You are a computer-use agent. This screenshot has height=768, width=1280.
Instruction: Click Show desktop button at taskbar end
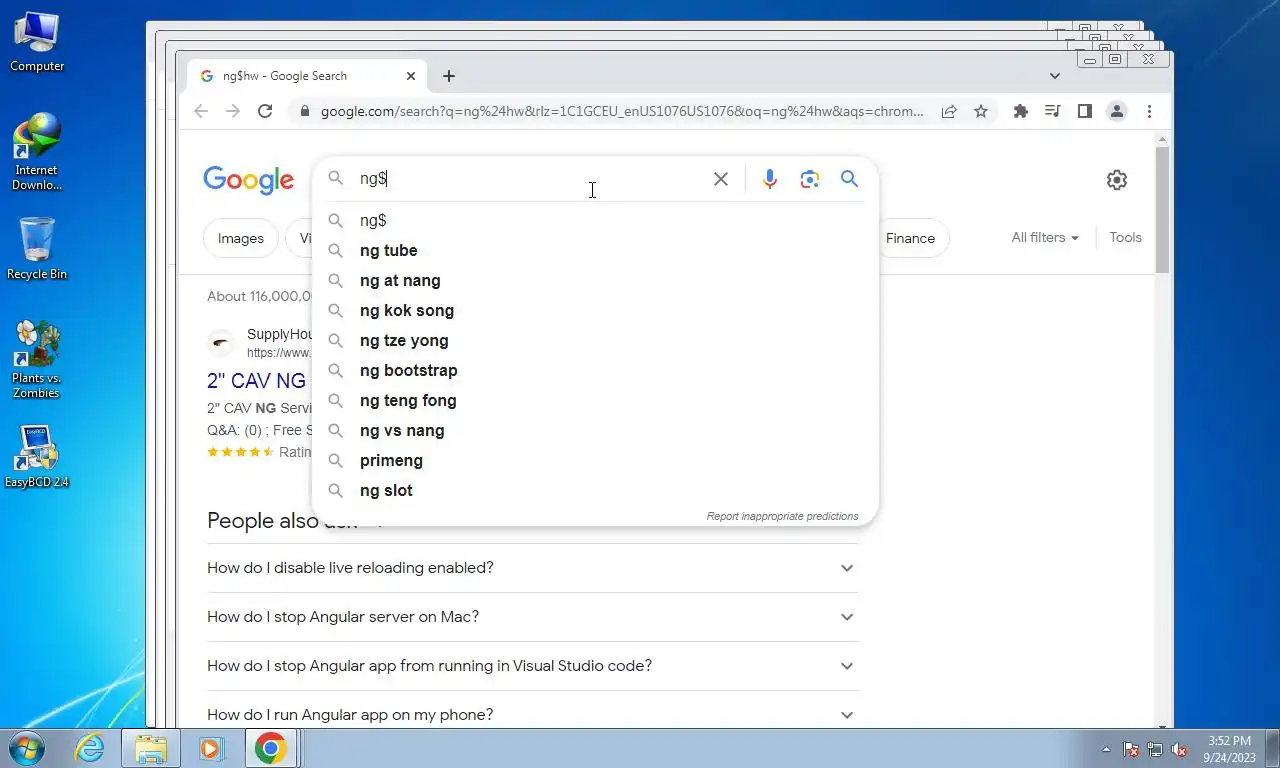[1272, 748]
